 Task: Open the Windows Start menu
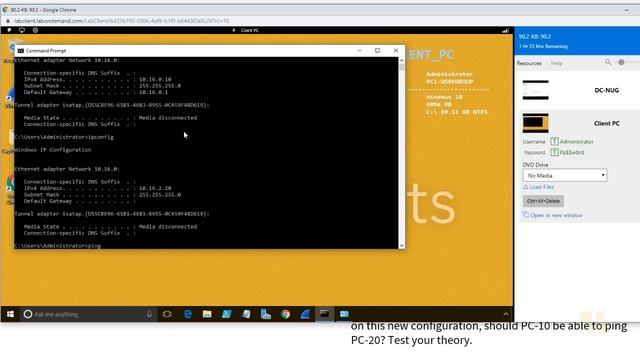tap(10, 314)
